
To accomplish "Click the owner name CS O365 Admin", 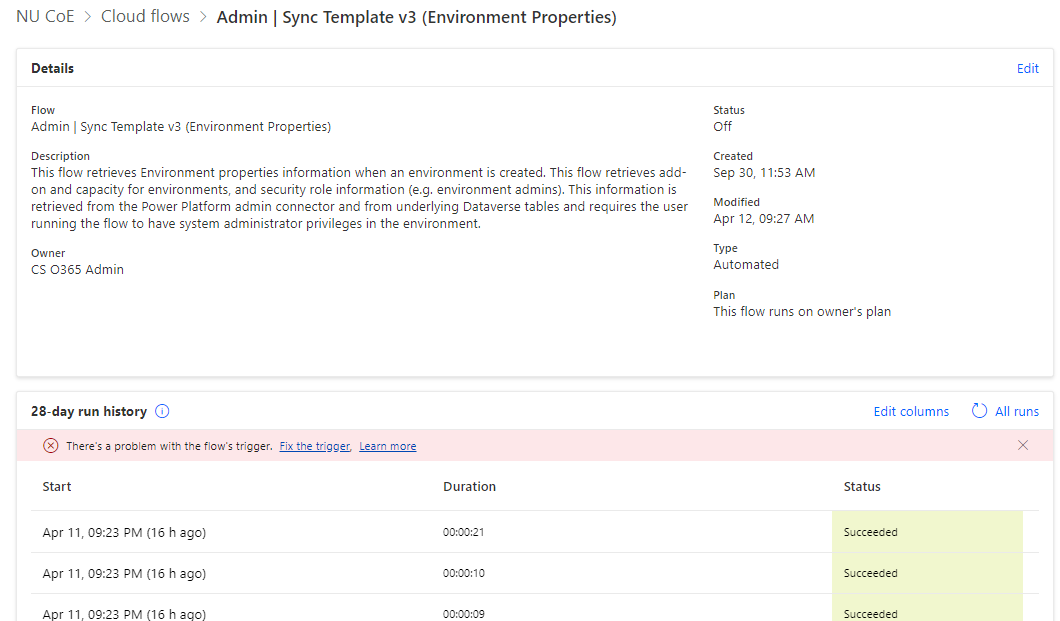I will (x=77, y=269).
